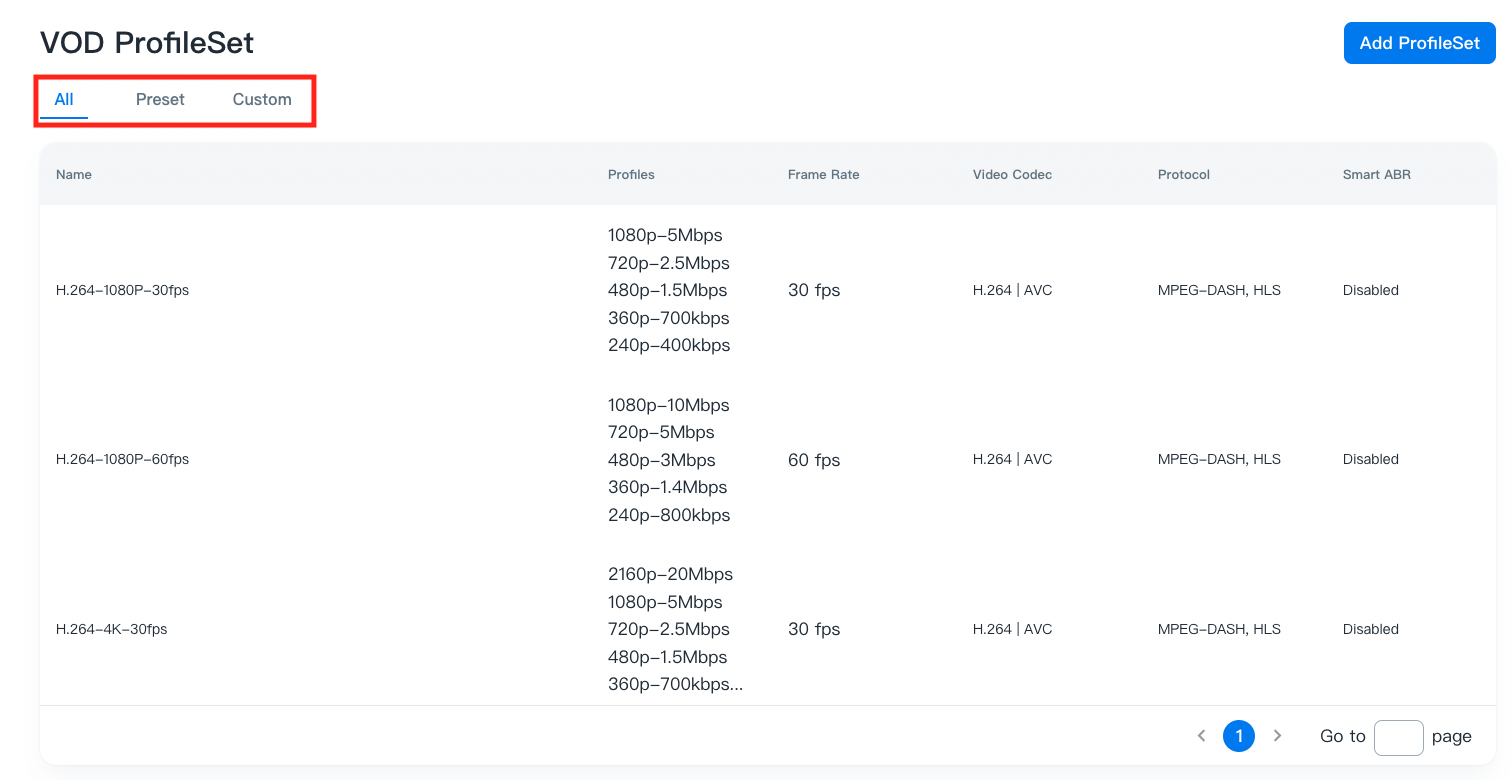Click the Smart ABR column header

tap(1376, 175)
